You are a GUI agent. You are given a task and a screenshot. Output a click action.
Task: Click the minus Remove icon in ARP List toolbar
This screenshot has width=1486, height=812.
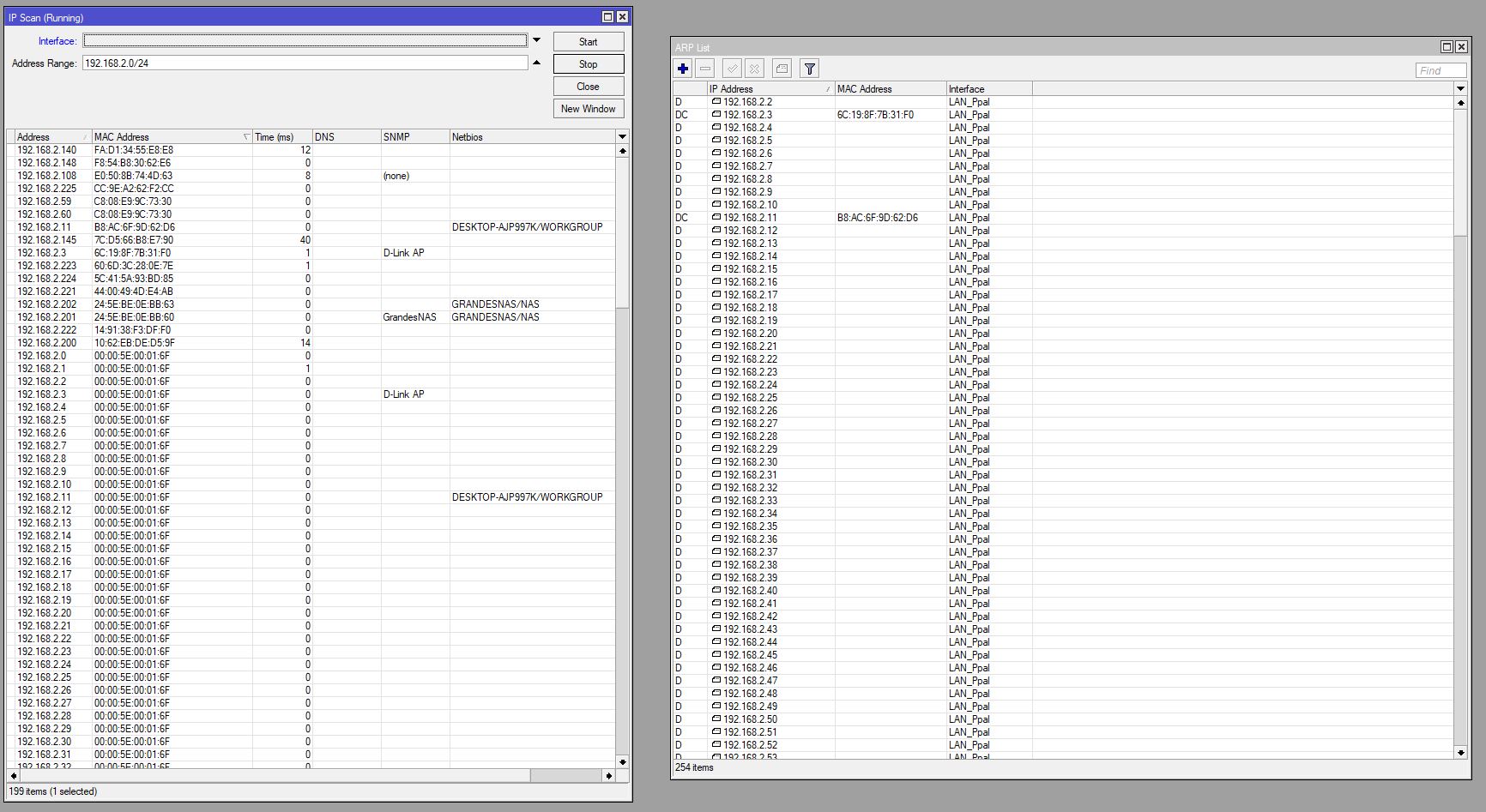[x=705, y=69]
